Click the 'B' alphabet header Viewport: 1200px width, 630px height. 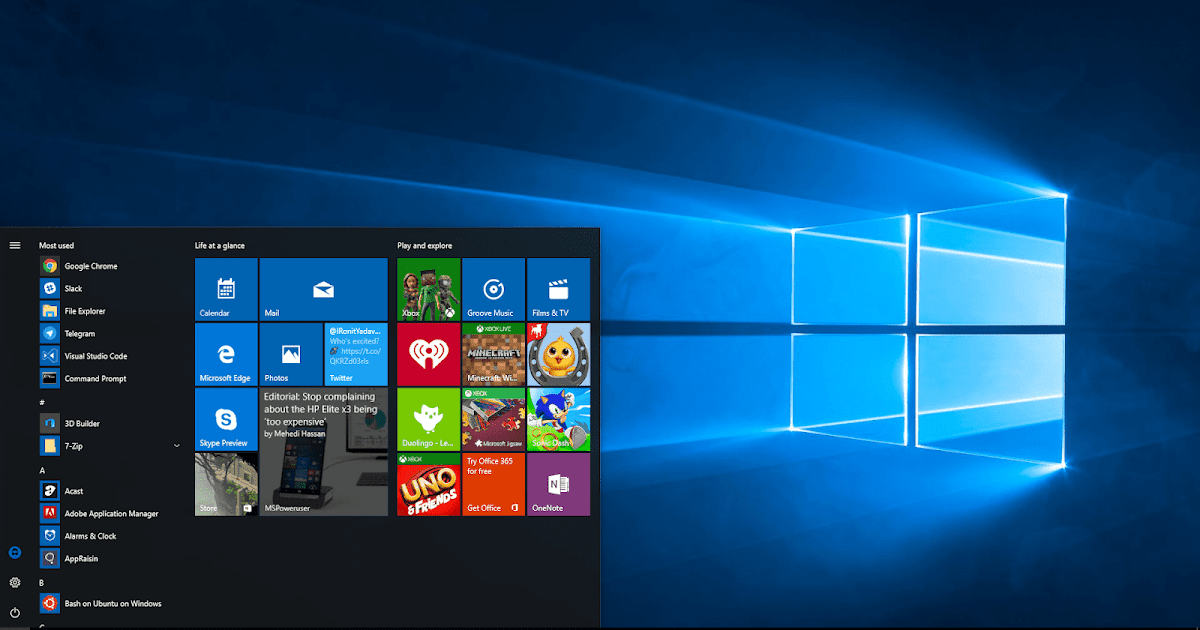click(x=42, y=582)
